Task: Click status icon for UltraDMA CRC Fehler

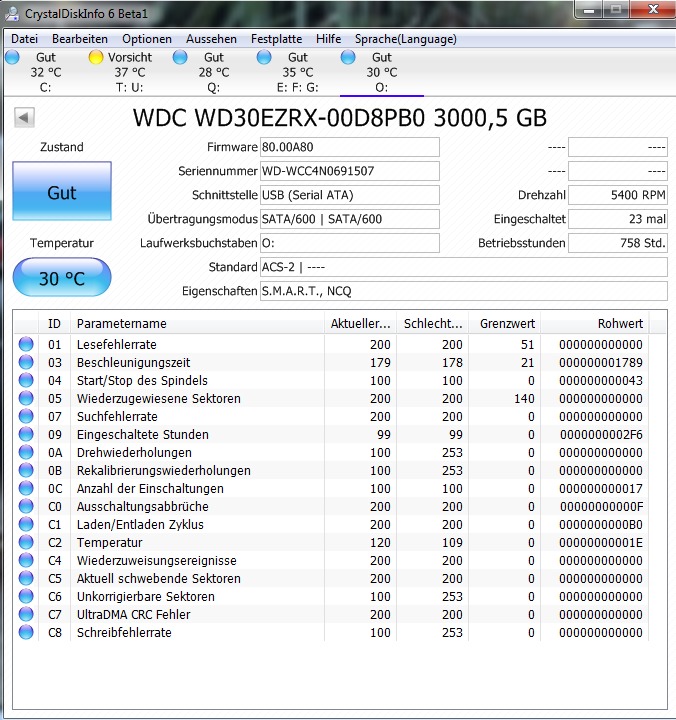Action: click(26, 614)
